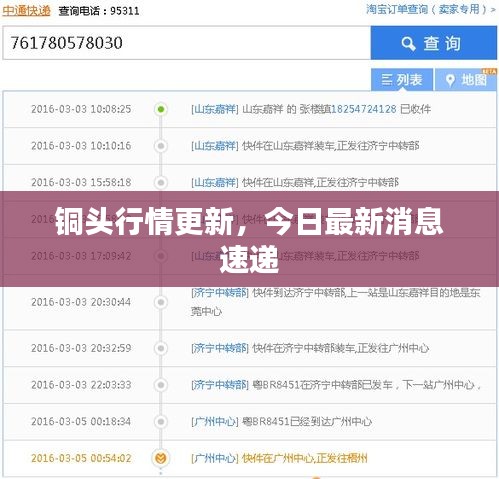The height and width of the screenshot is (479, 499).
Task: Click the map pin icon on 地图 tab
Action: [450, 80]
